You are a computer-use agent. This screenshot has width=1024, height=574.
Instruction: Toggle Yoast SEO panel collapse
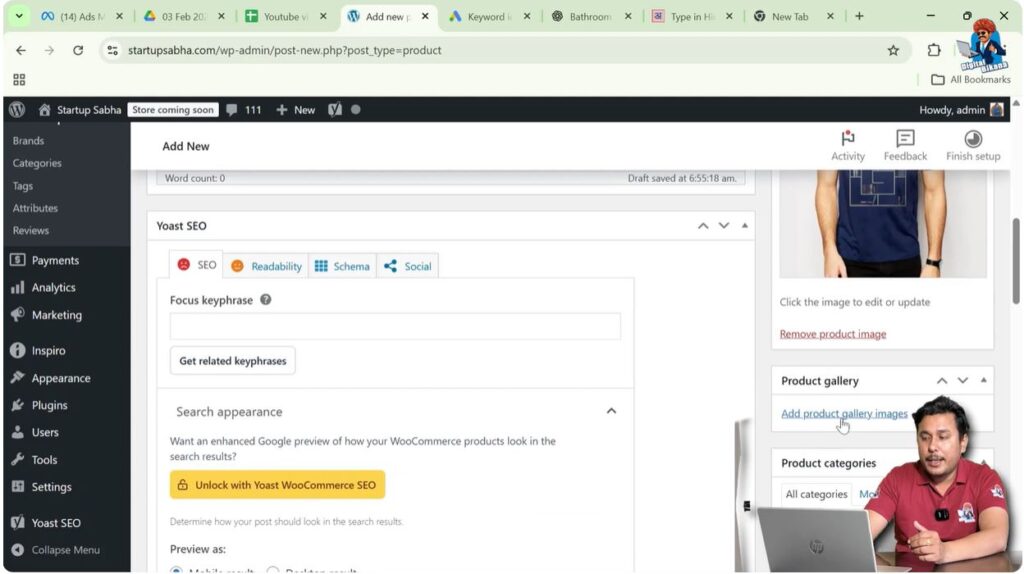(x=744, y=225)
